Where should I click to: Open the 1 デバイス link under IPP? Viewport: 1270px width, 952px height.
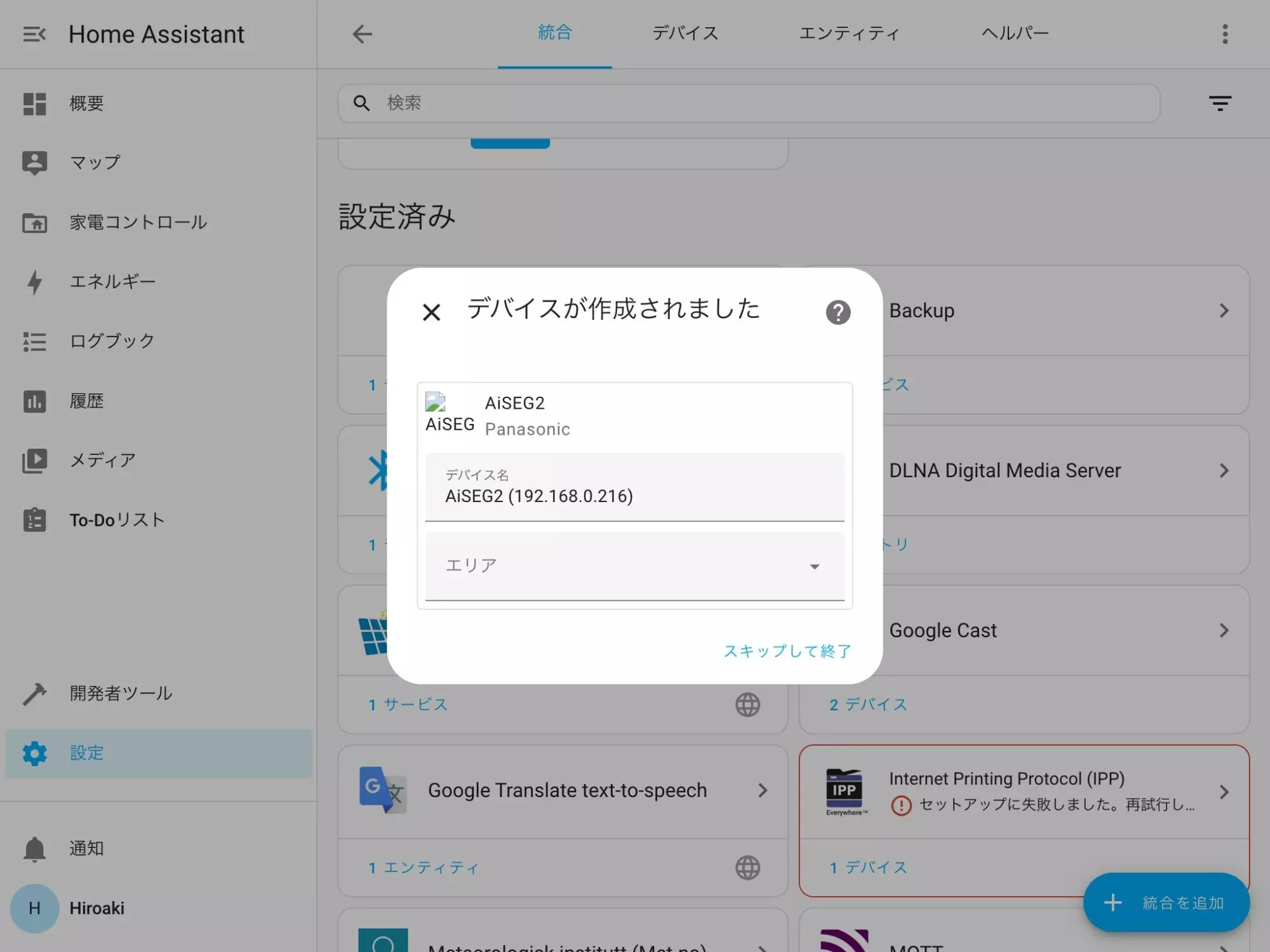tap(868, 868)
